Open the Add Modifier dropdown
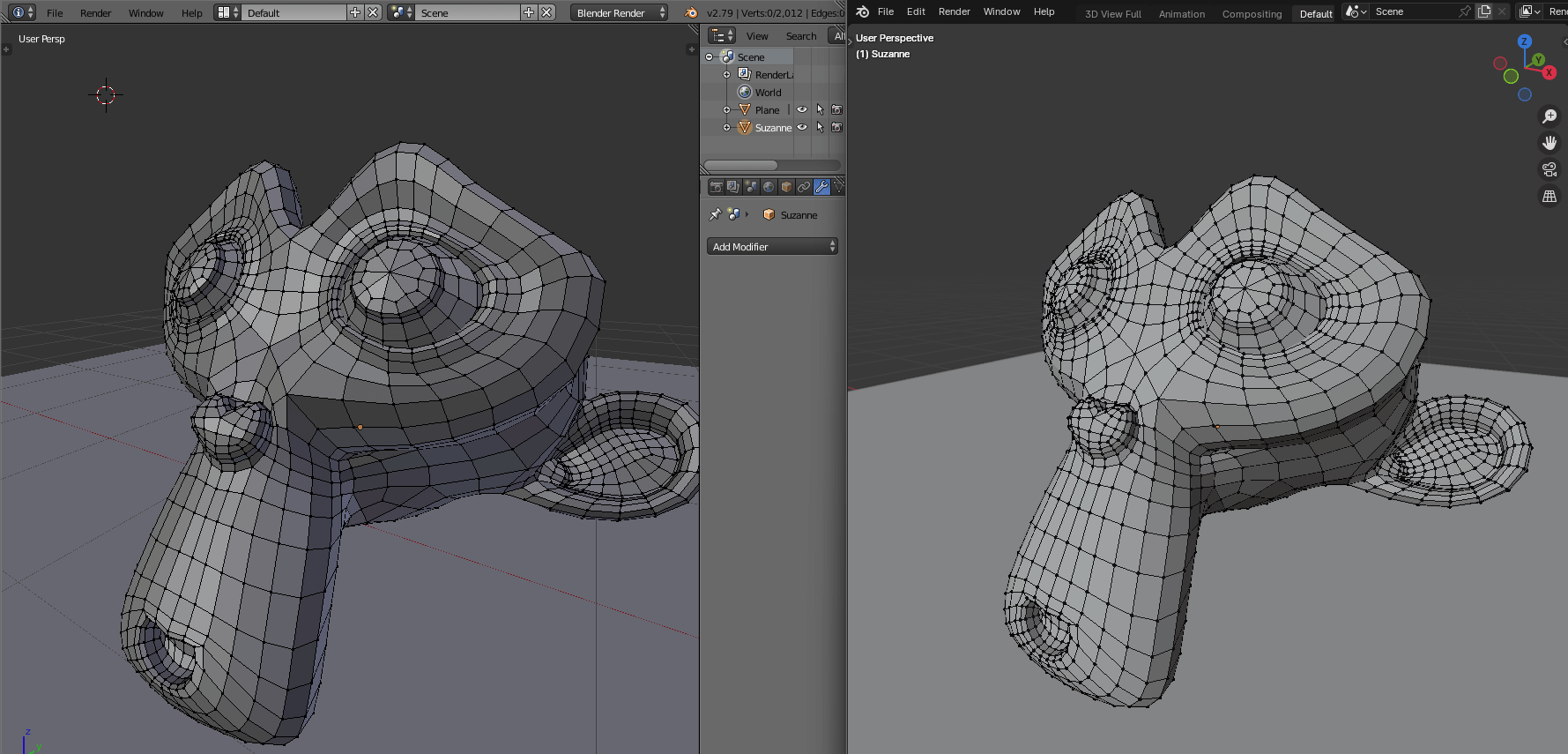Viewport: 1568px width, 754px height. 772,246
